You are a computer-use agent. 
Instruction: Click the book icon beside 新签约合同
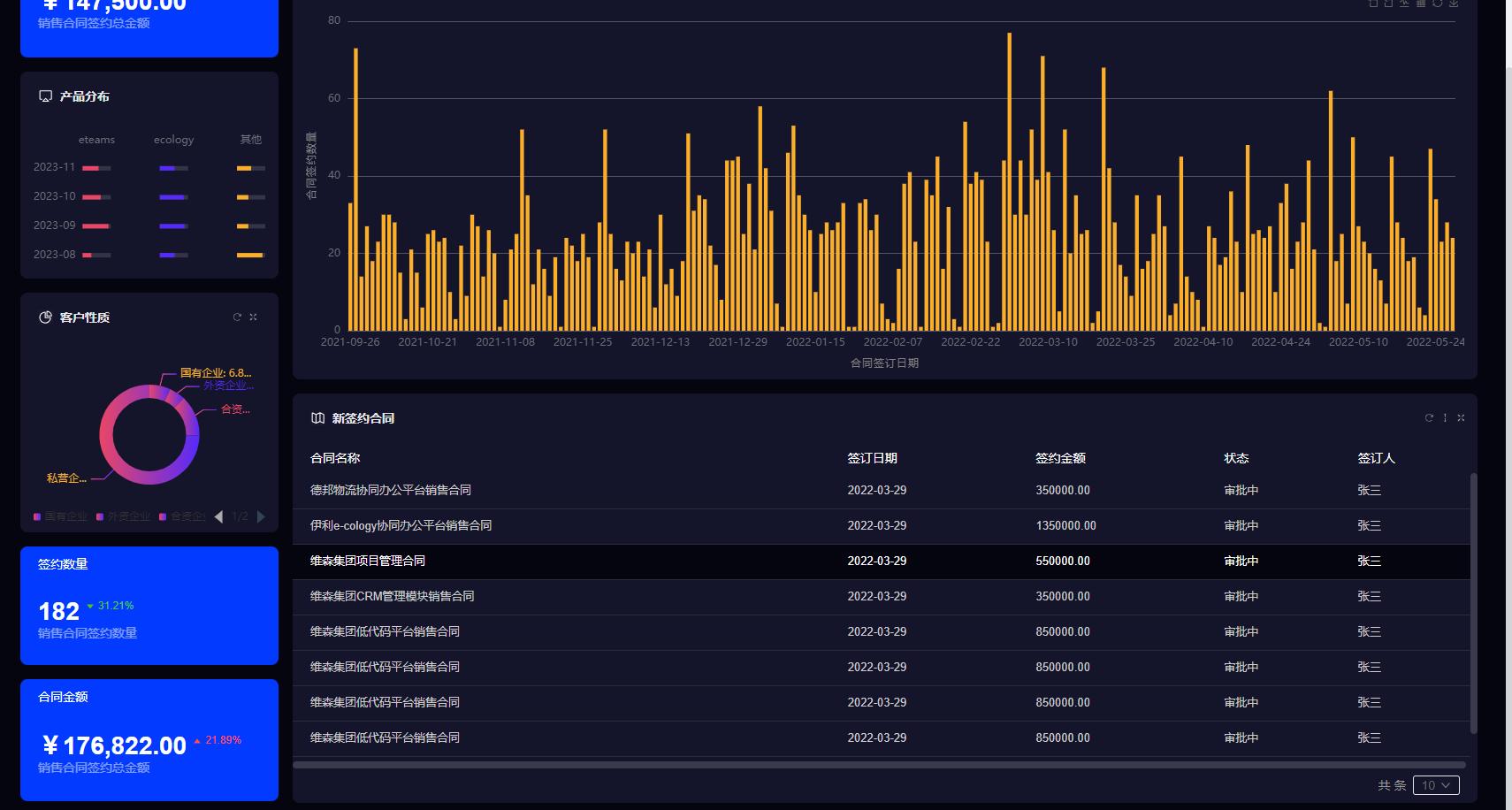point(317,418)
